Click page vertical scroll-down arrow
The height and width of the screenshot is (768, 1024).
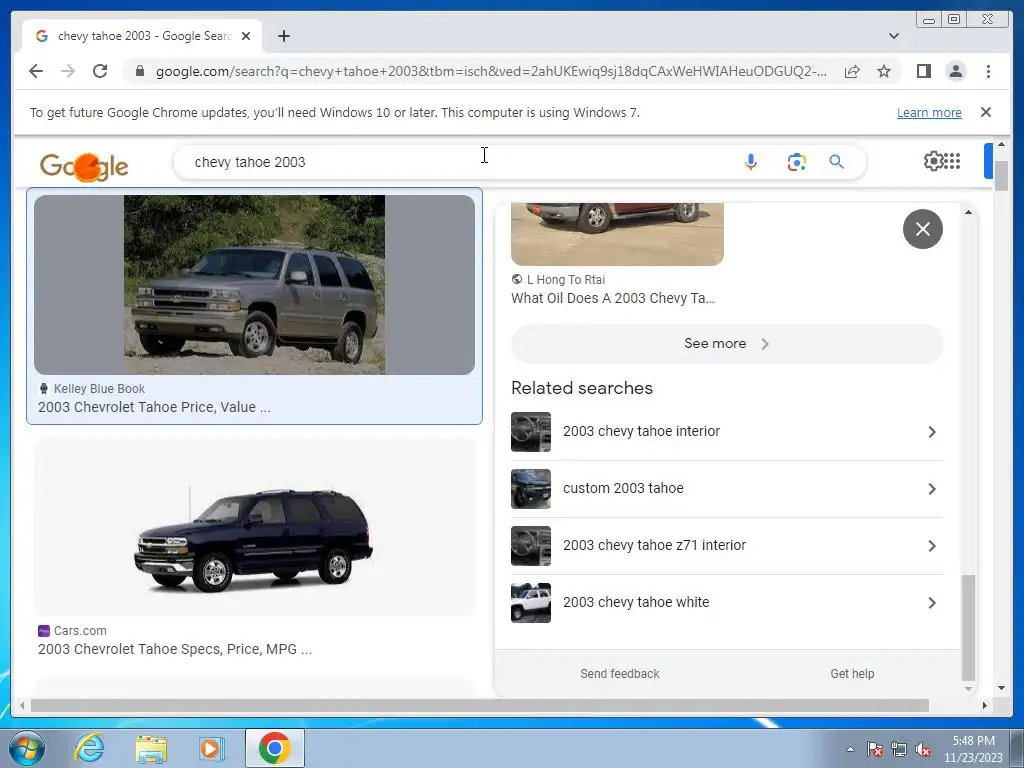pos(1001,688)
